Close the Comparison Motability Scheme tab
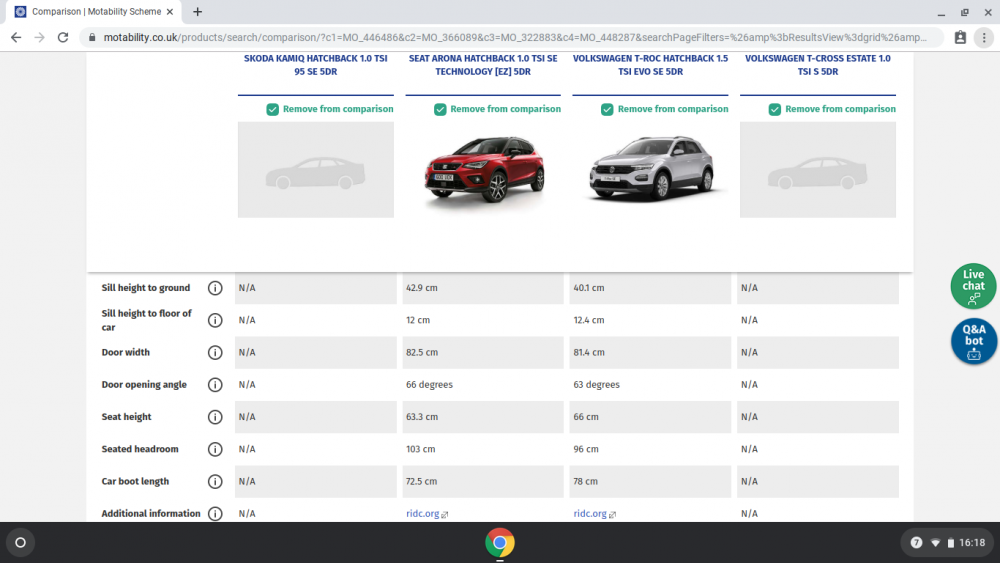Image resolution: width=1000 pixels, height=563 pixels. pos(170,11)
